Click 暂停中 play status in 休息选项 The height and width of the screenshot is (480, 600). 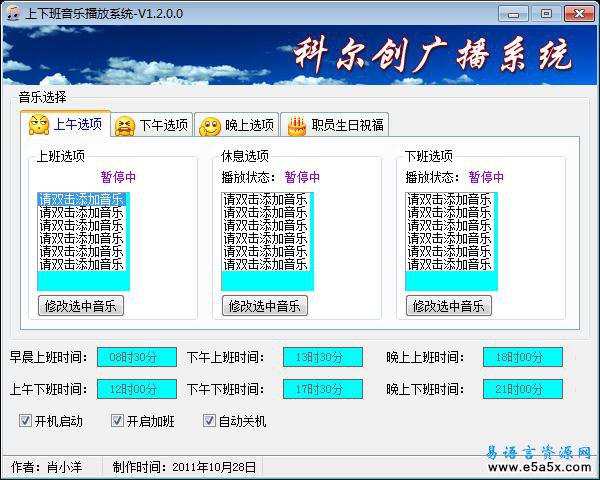[302, 177]
